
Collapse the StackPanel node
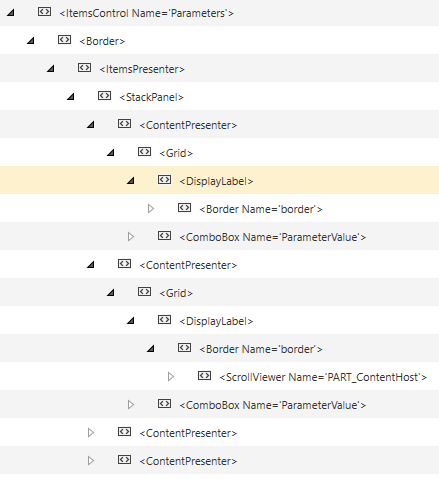click(x=71, y=97)
